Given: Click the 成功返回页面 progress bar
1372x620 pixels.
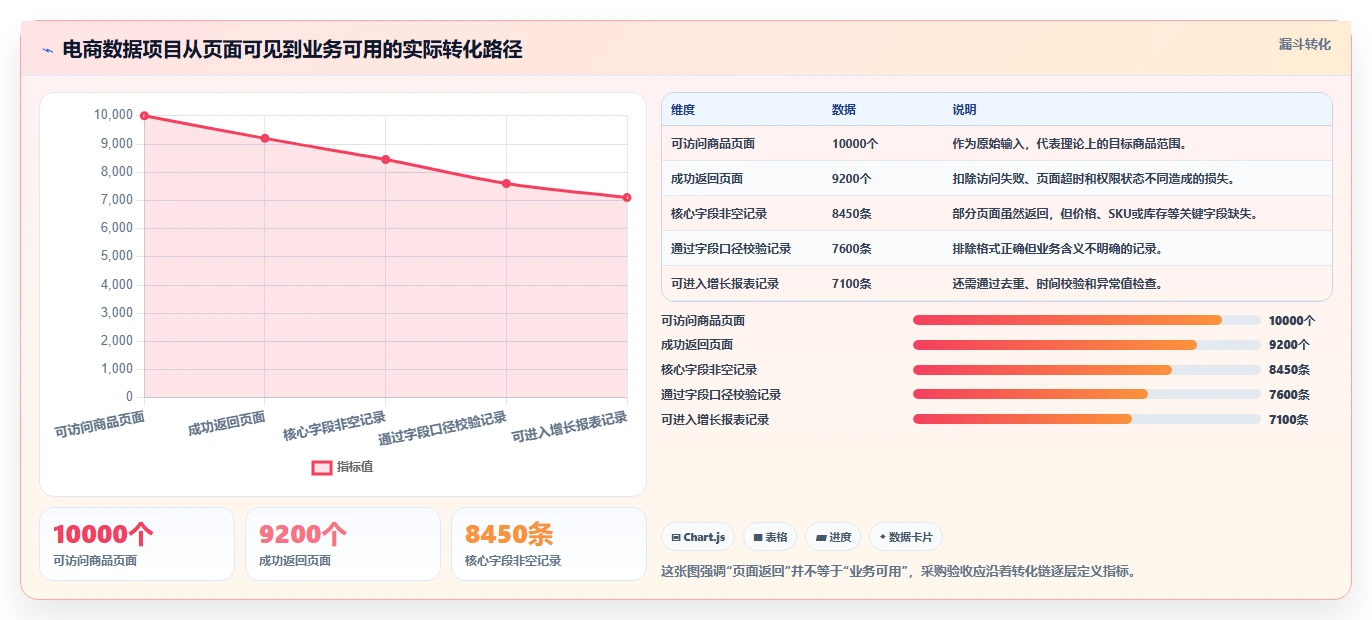Looking at the screenshot, I should tap(1086, 345).
